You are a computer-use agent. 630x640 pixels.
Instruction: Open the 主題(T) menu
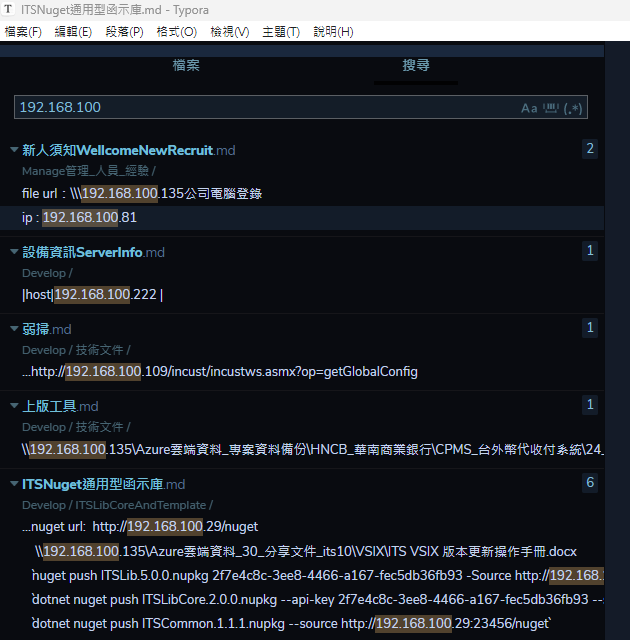[281, 32]
